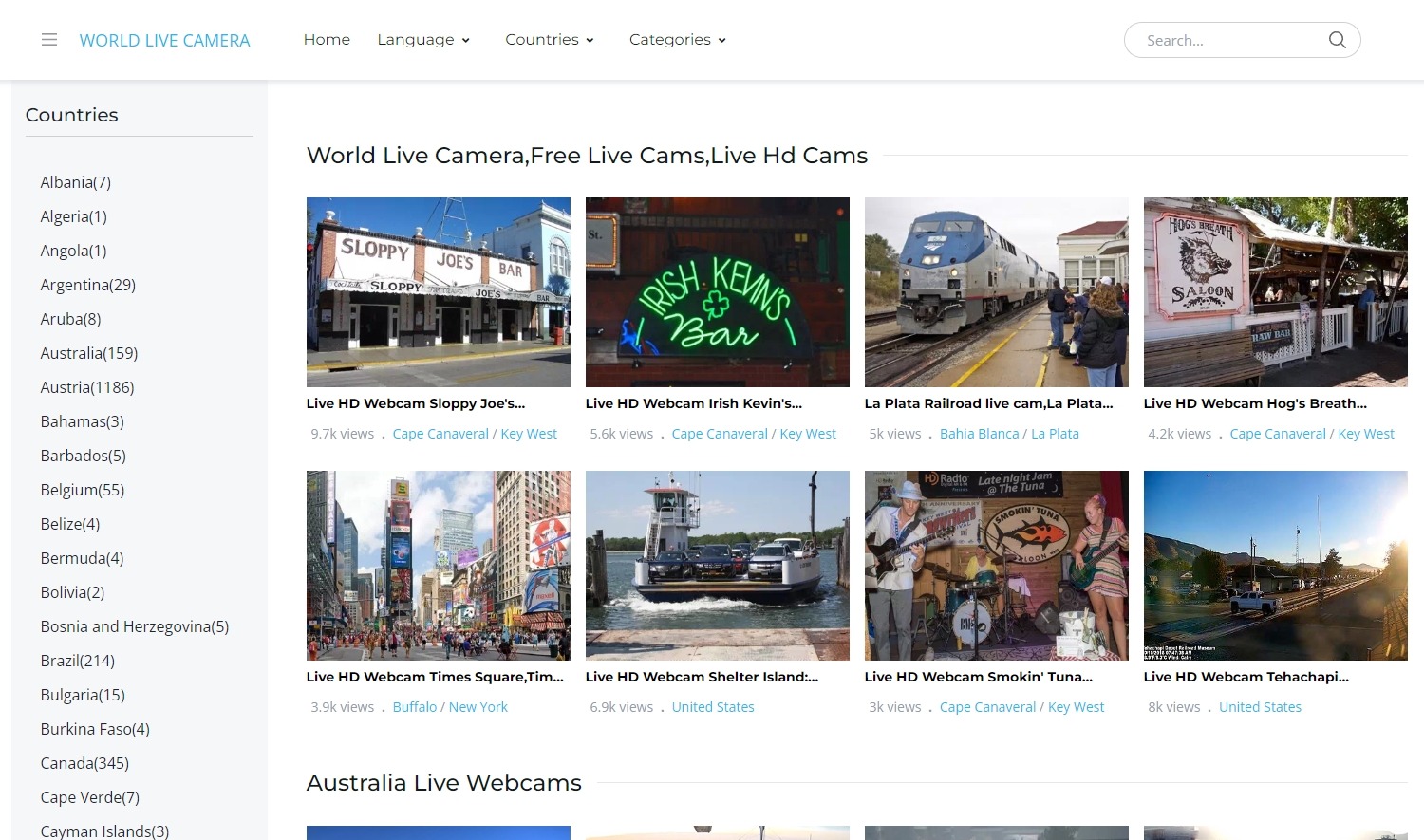Open Live HD Webcam Tehachapi title link
Image resolution: width=1424 pixels, height=840 pixels.
tap(1246, 677)
